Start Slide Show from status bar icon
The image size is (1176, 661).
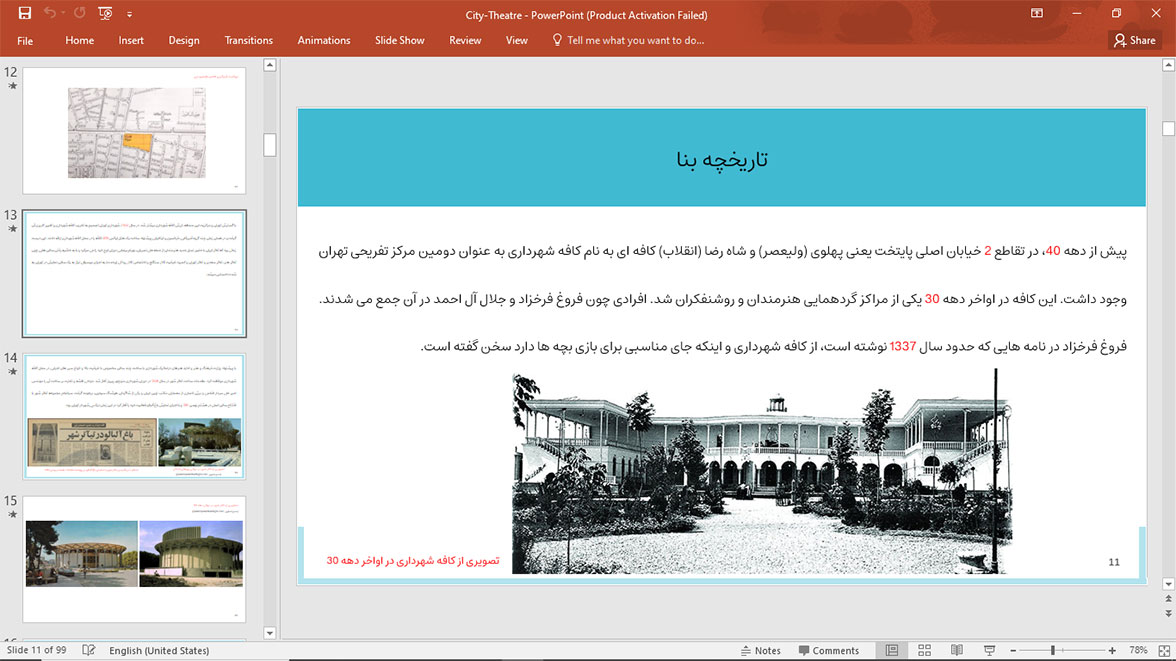click(x=989, y=650)
